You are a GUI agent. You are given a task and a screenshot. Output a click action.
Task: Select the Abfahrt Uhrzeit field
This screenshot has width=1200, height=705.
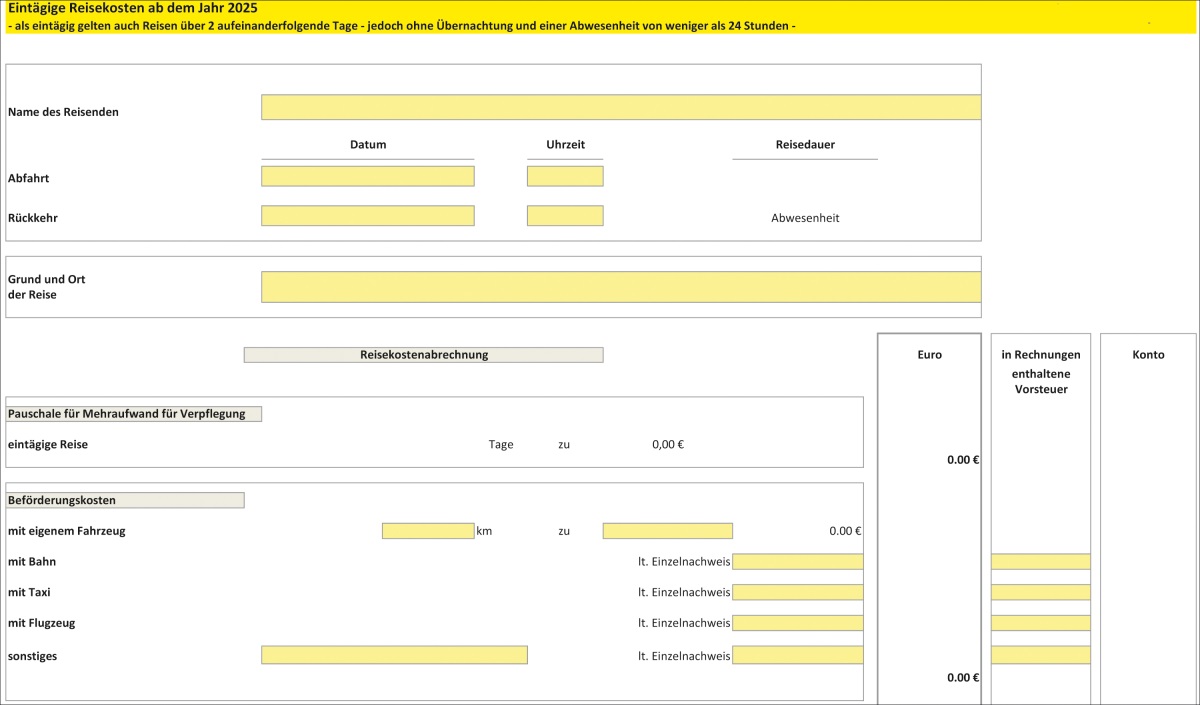(565, 176)
